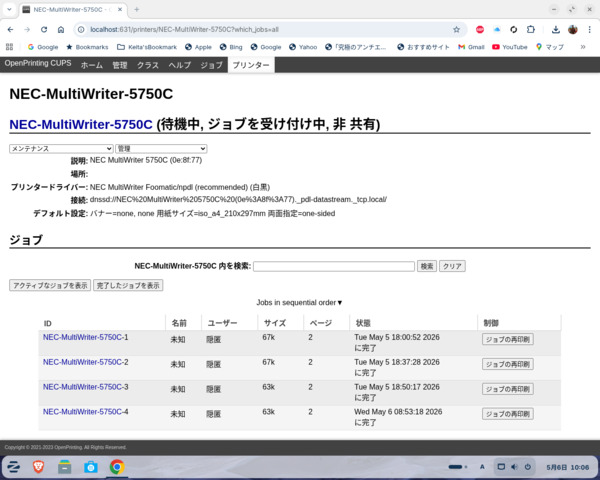
Task: Reprint job 3 with ジョブの再印刷
Action: coord(508,389)
